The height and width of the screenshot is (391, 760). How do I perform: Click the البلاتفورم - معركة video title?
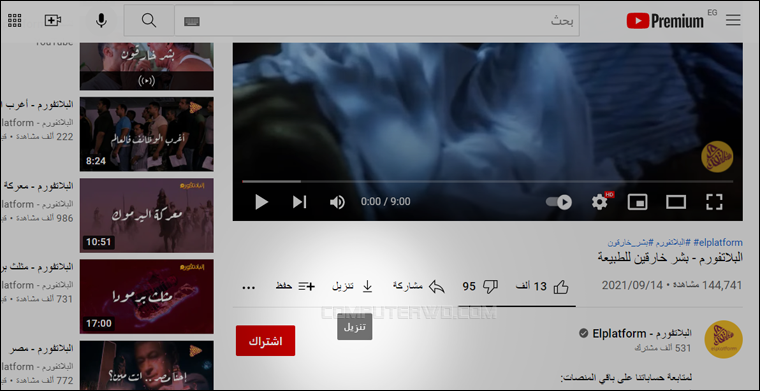pos(38,186)
